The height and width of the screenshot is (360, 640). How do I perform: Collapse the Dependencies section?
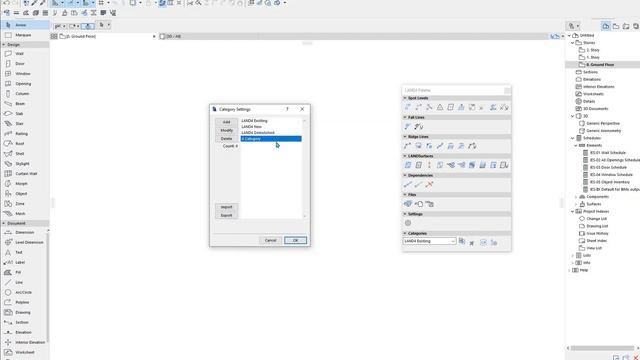pyautogui.click(x=405, y=175)
